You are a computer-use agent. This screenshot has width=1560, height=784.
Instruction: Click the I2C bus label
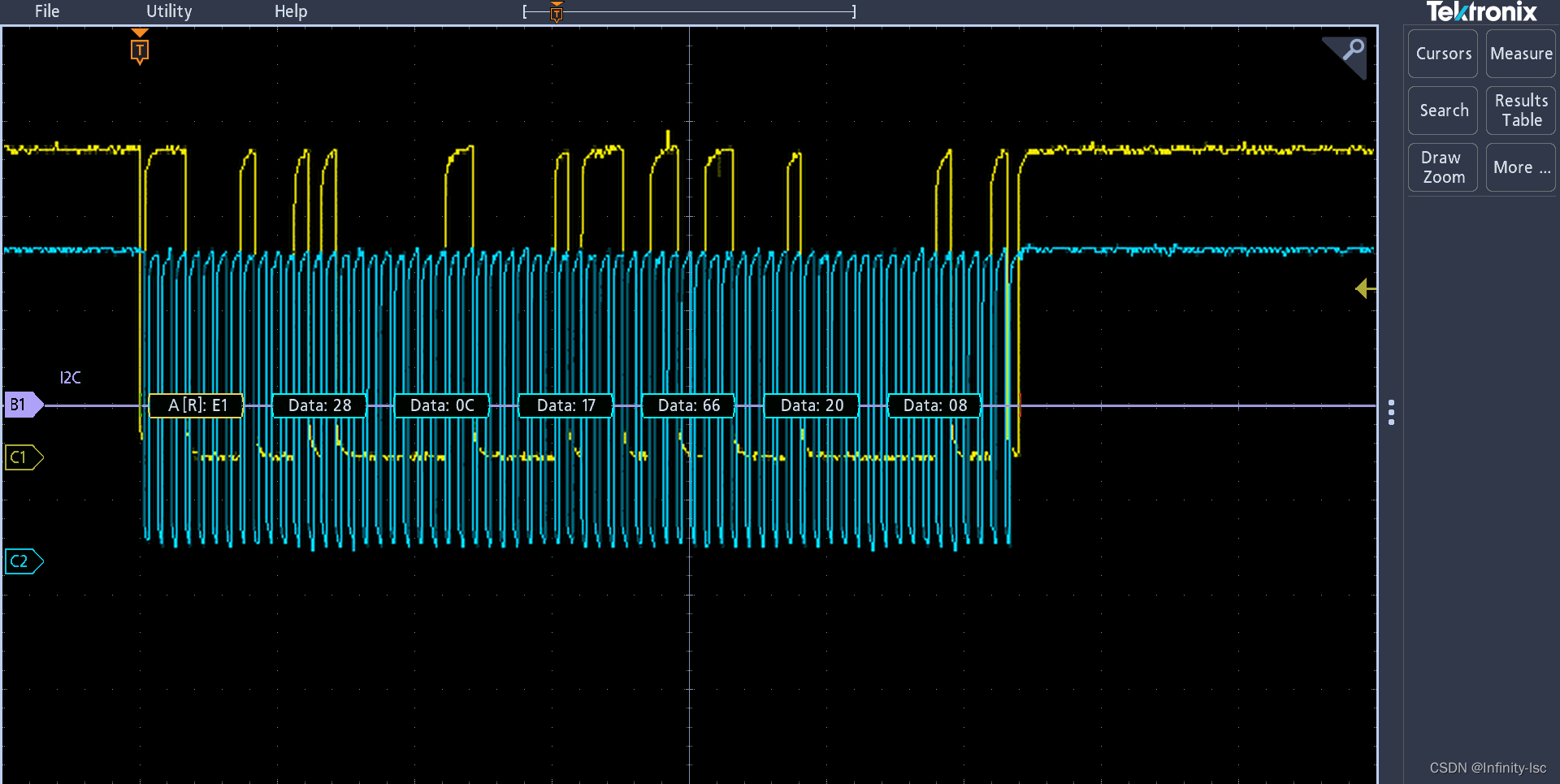[70, 377]
